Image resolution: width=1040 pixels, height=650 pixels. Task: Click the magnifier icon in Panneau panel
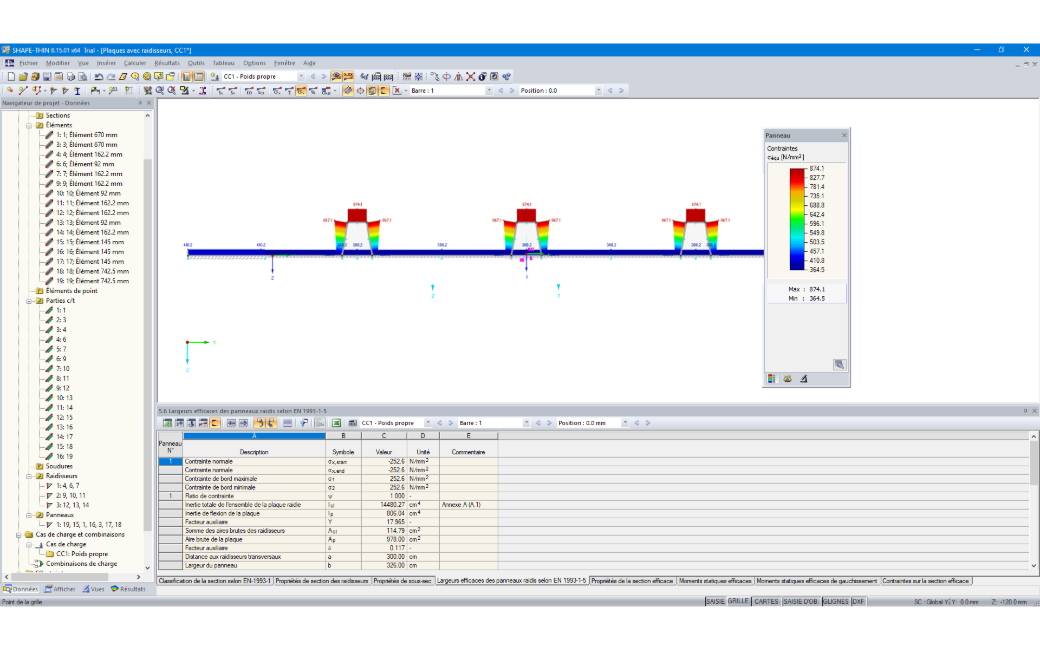tap(839, 364)
